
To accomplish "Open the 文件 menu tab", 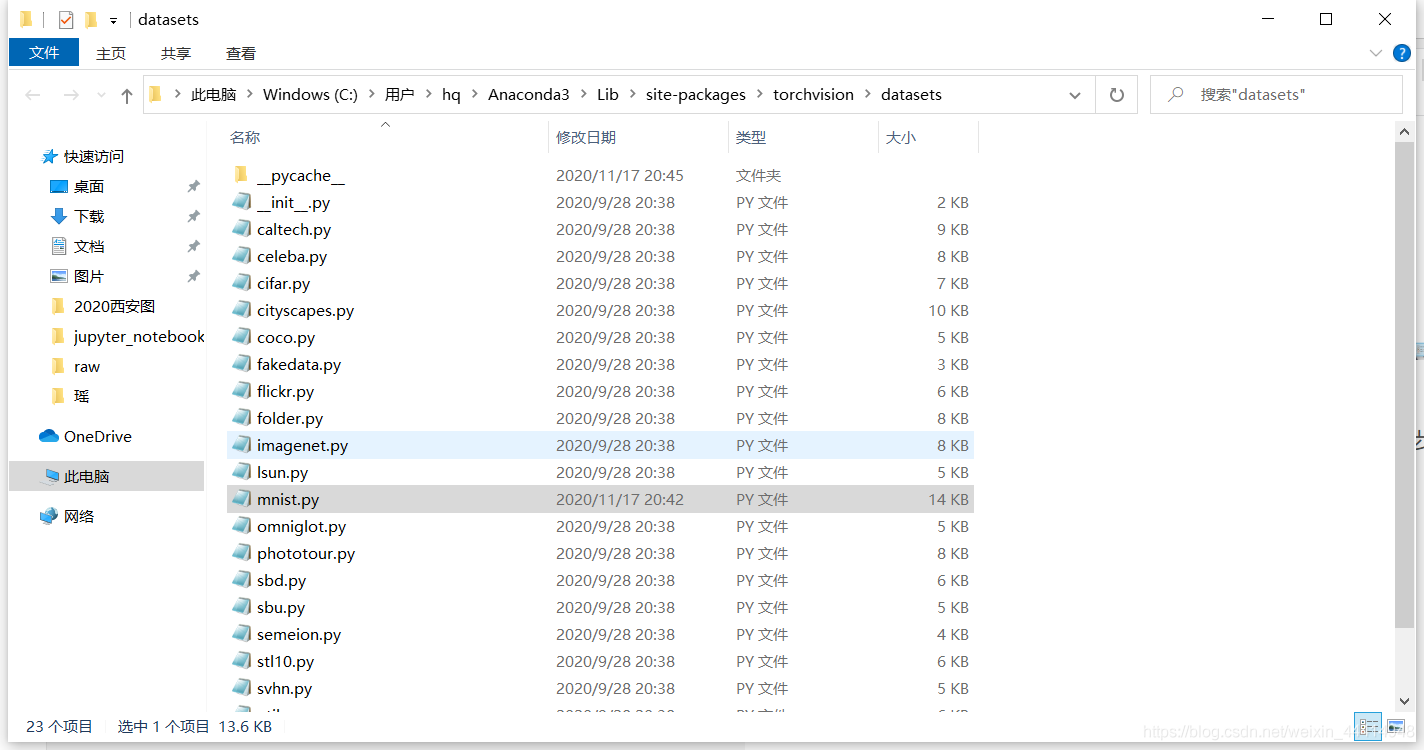I will [44, 53].
